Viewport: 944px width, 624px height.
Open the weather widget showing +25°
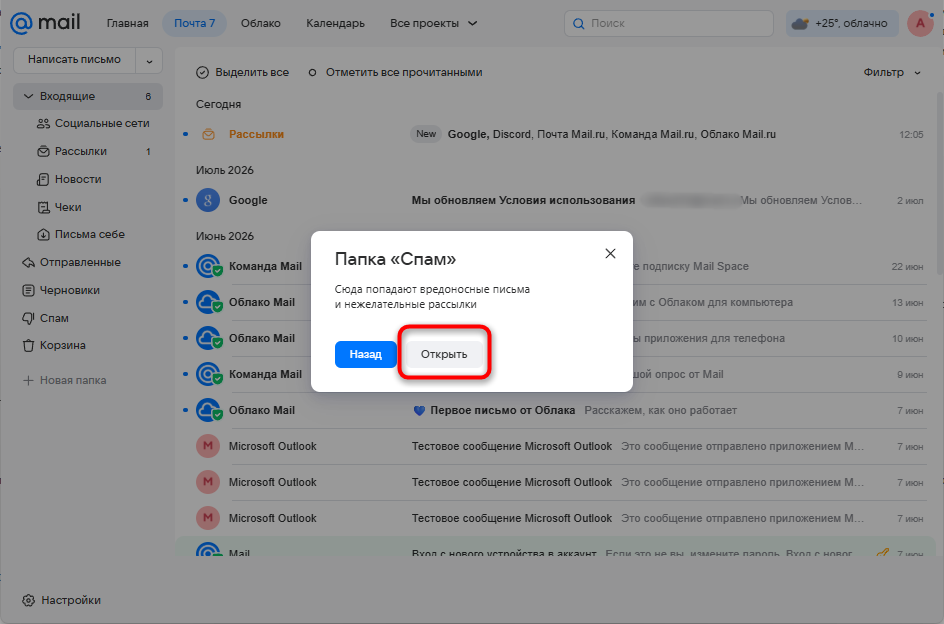[842, 23]
